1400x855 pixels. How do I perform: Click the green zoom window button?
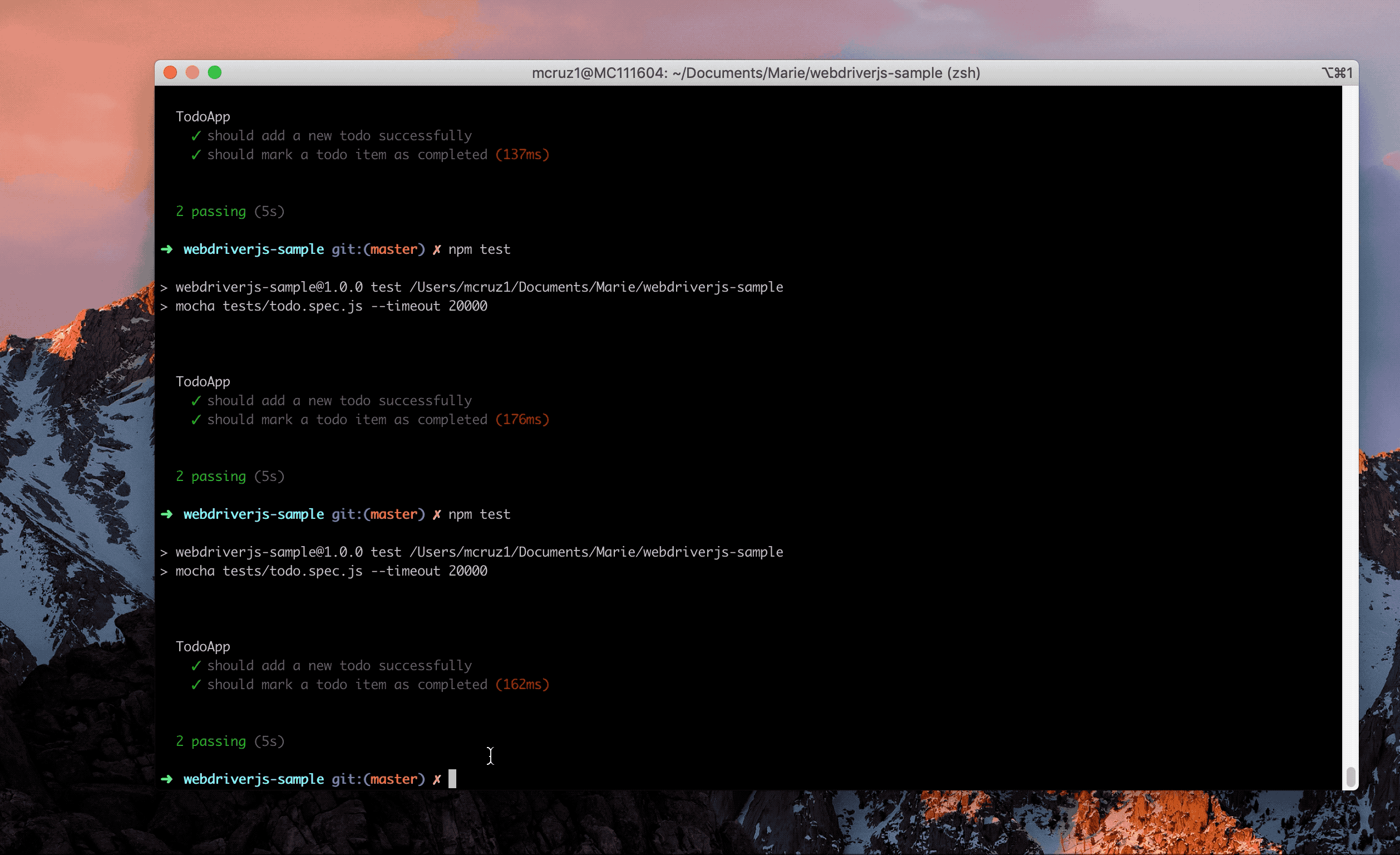click(x=215, y=73)
